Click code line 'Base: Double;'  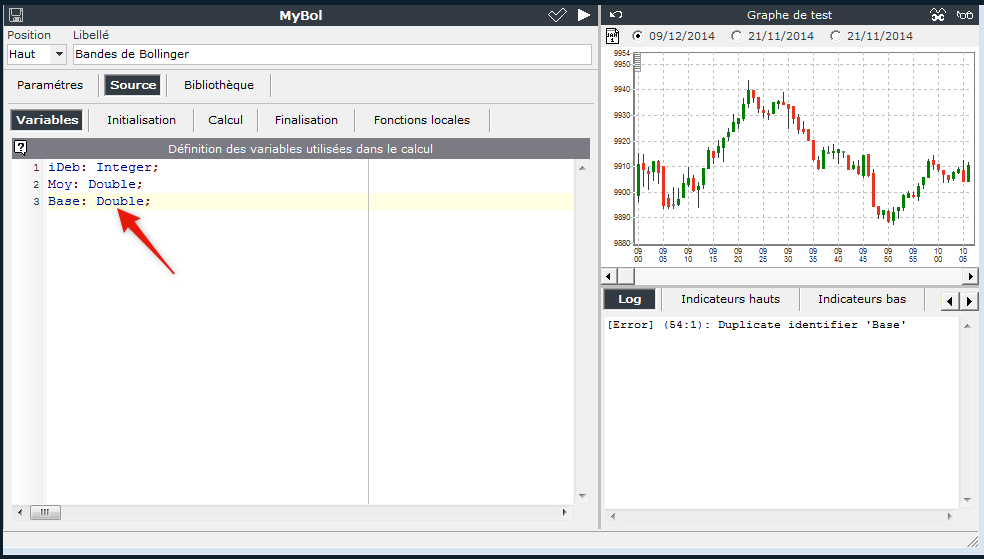pos(99,201)
